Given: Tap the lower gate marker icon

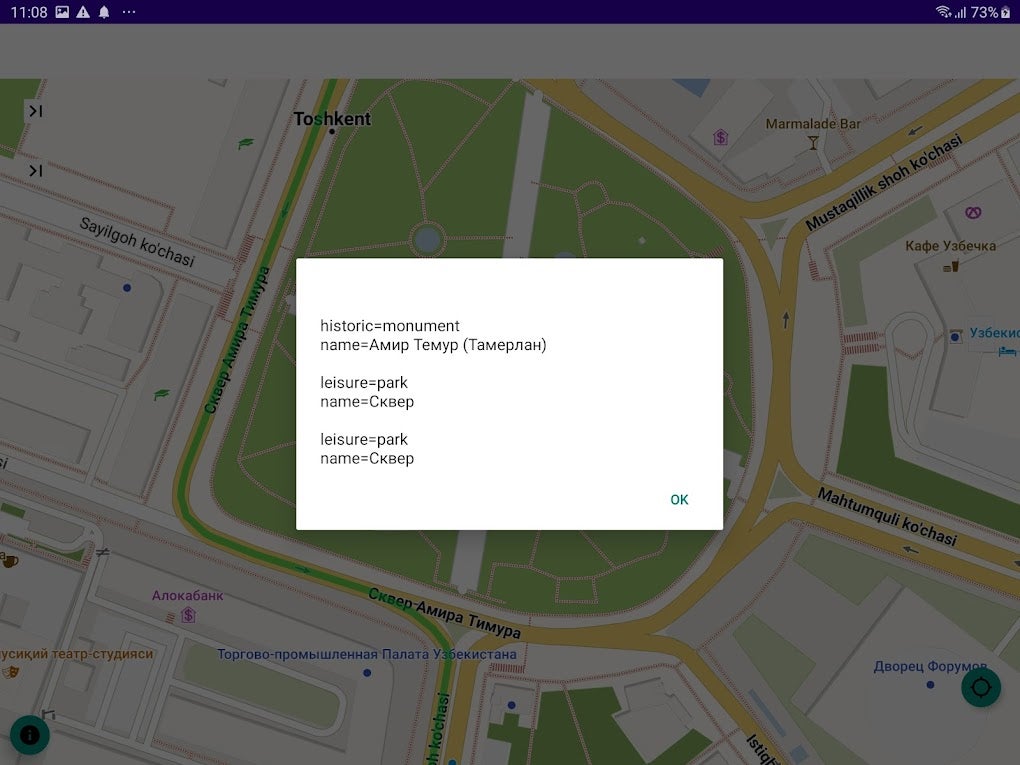Looking at the screenshot, I should [x=35, y=170].
